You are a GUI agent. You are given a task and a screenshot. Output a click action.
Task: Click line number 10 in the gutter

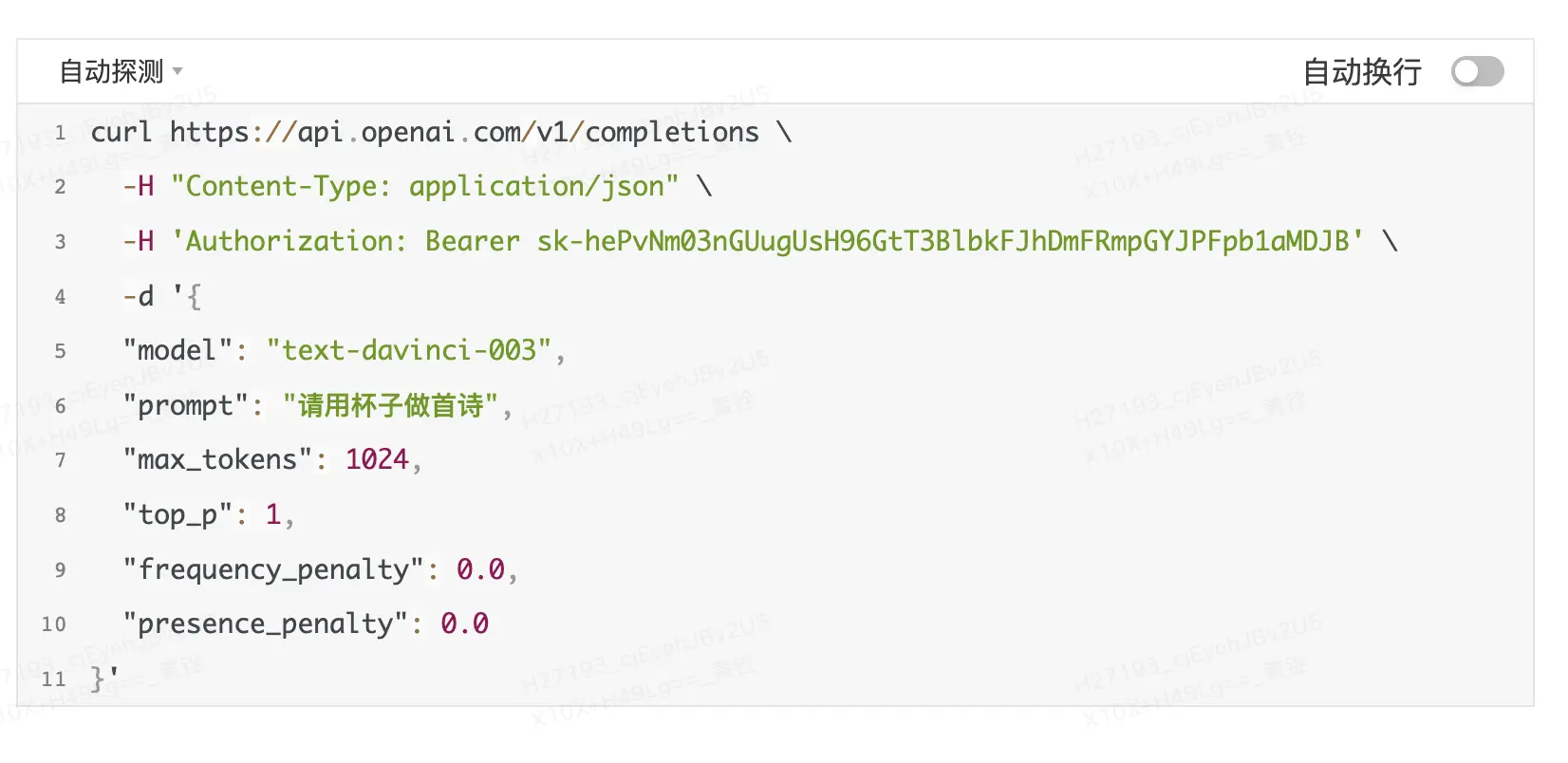coord(54,624)
